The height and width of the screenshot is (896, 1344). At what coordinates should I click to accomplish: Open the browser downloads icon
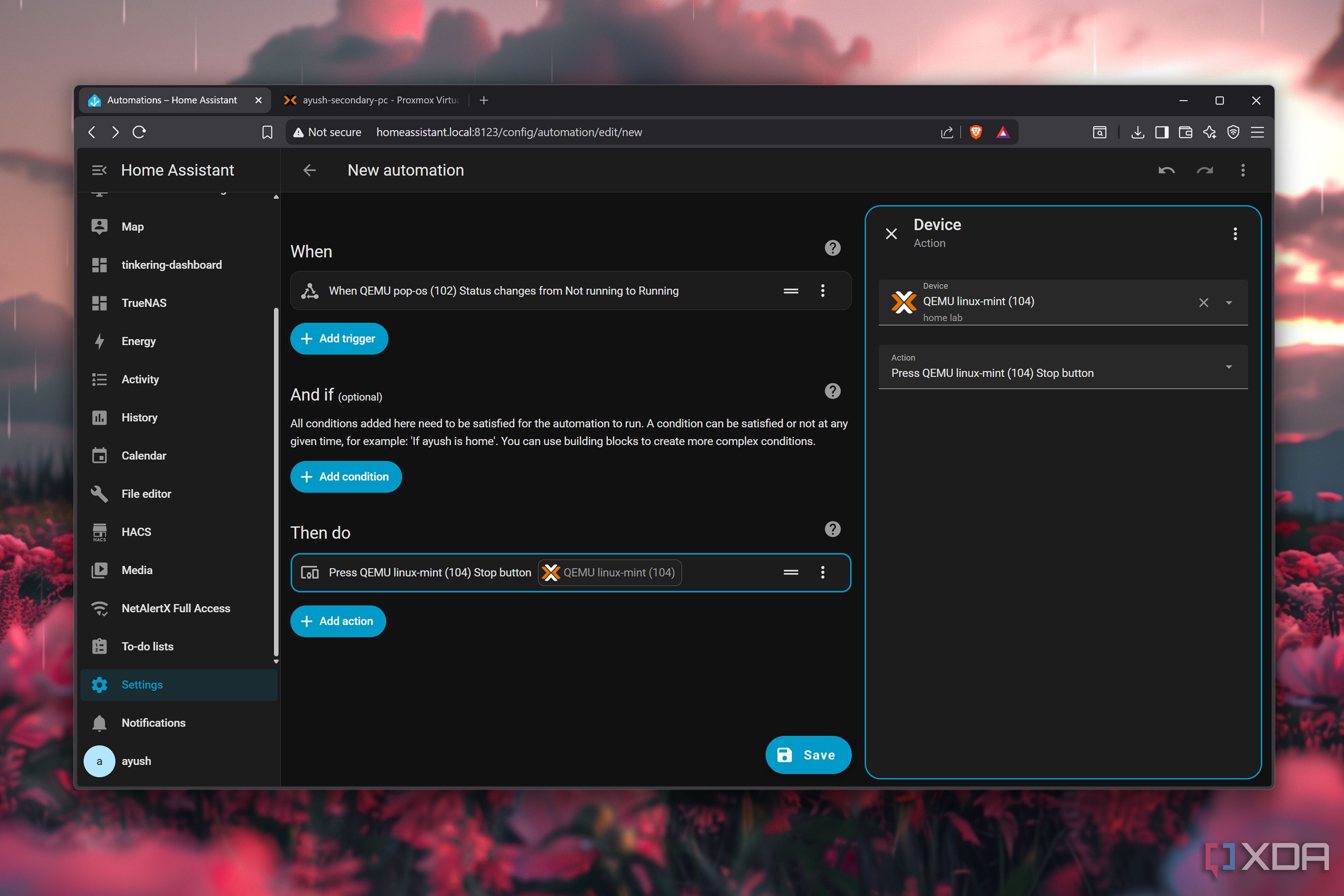(1137, 132)
